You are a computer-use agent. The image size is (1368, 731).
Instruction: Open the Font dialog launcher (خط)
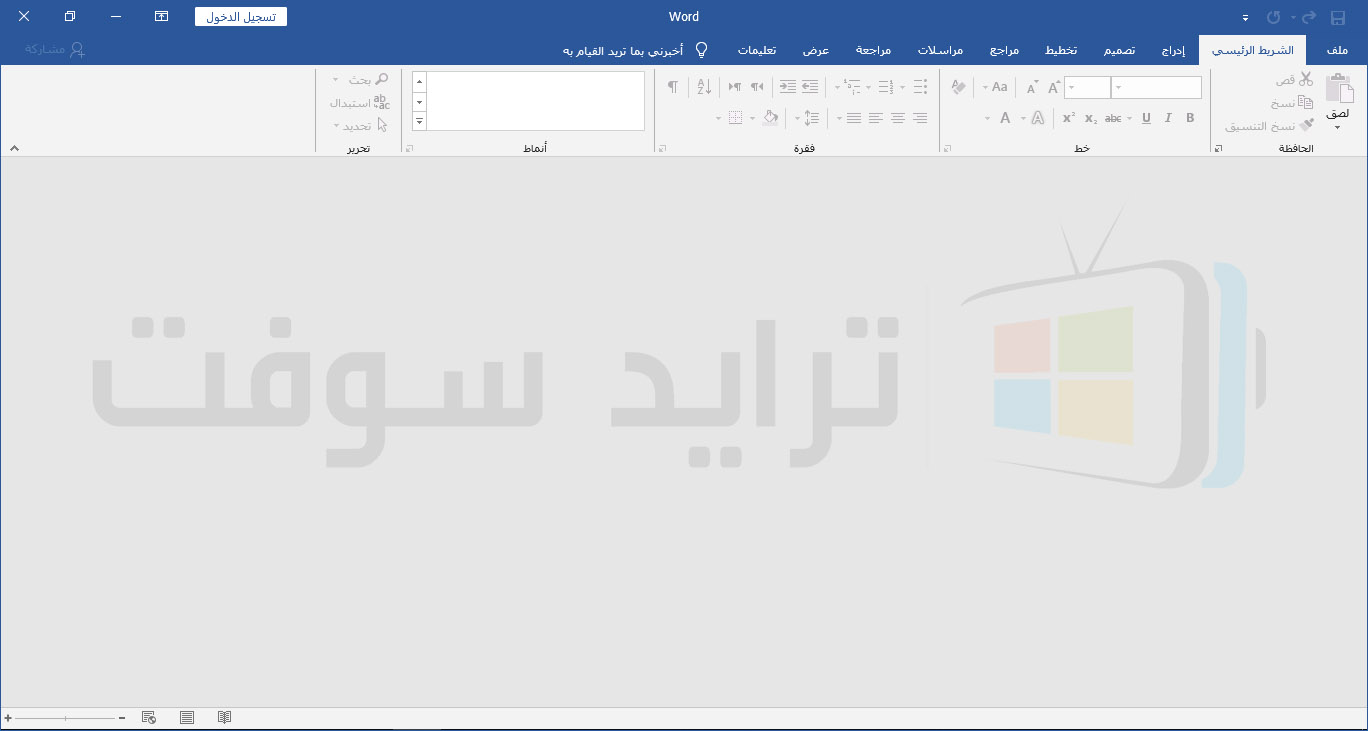click(x=946, y=149)
